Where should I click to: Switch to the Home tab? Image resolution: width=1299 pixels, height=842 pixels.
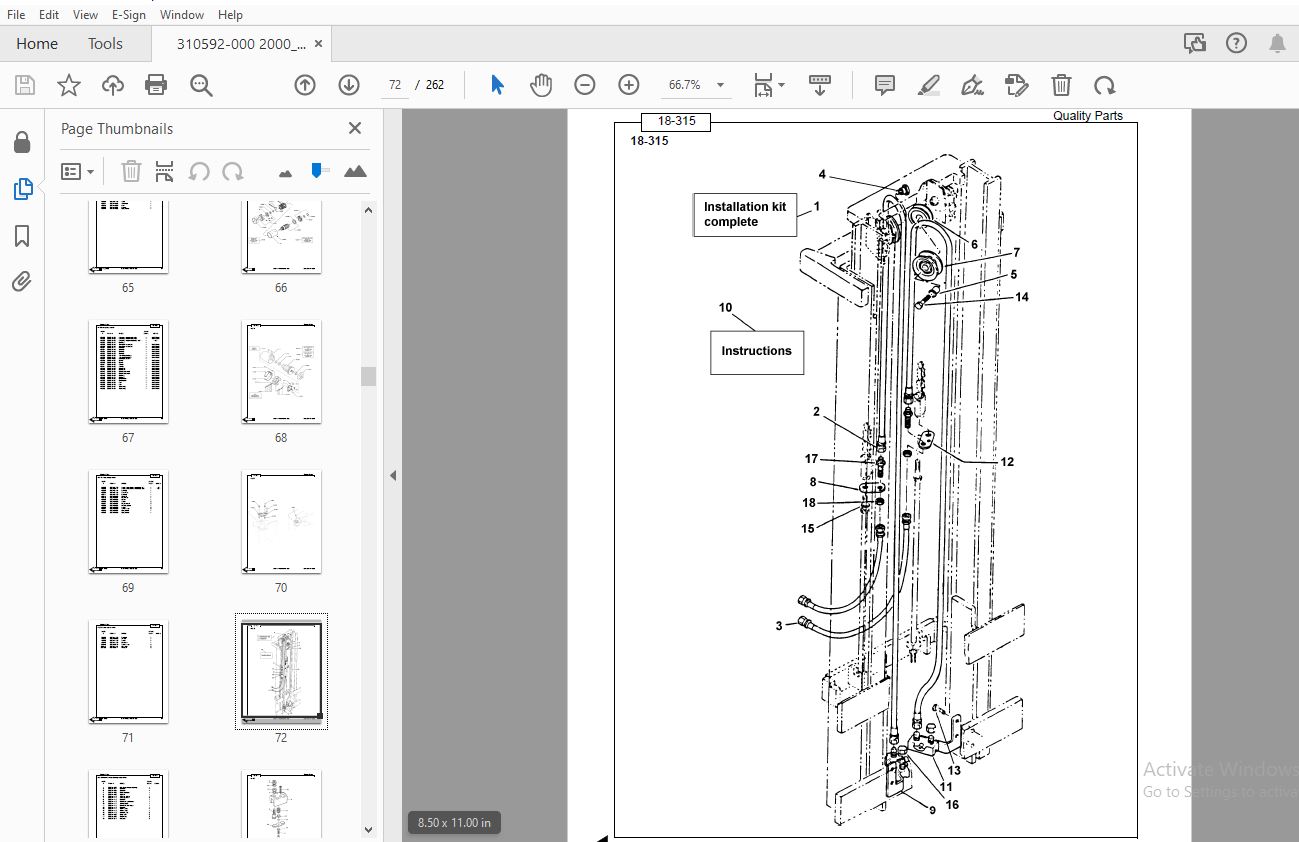[x=37, y=43]
